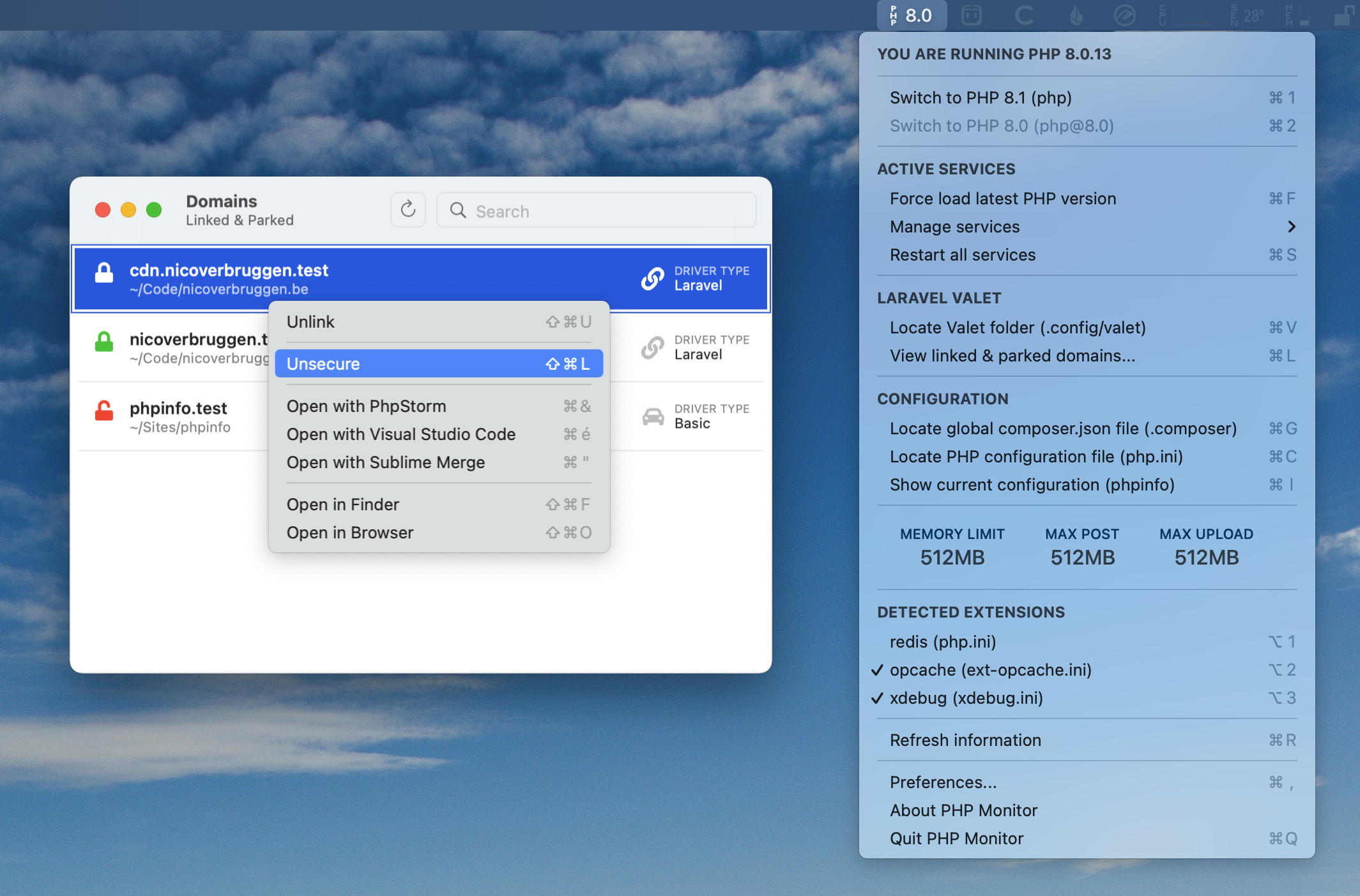Click the PHP 8.0 menu bar icon
This screenshot has width=1360, height=896.
coord(911,15)
